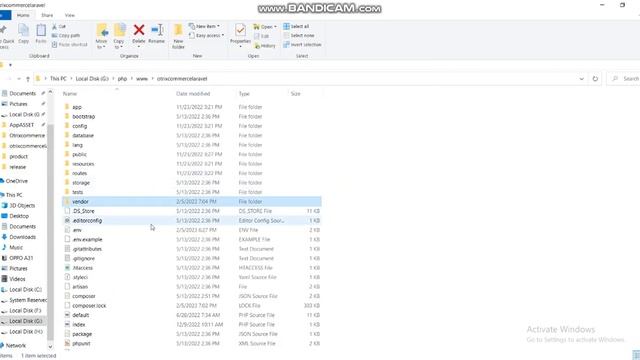Open the Easy access dropdown

207,36
